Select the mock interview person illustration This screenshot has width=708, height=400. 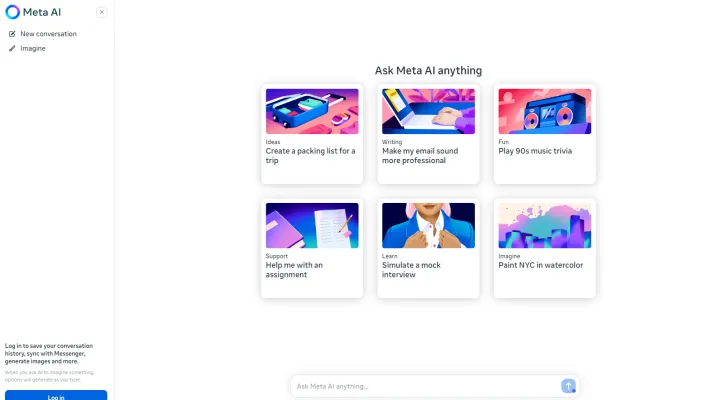[x=428, y=225]
